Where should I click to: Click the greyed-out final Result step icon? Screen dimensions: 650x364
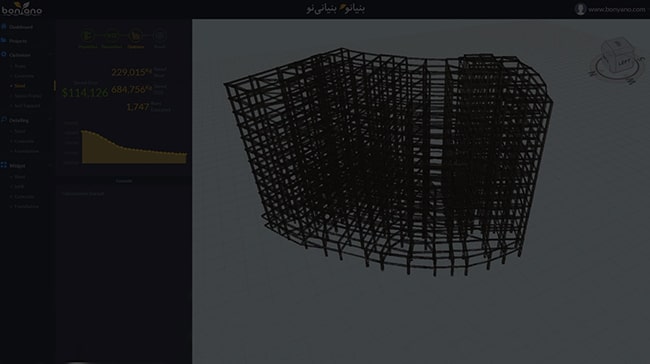pos(160,36)
